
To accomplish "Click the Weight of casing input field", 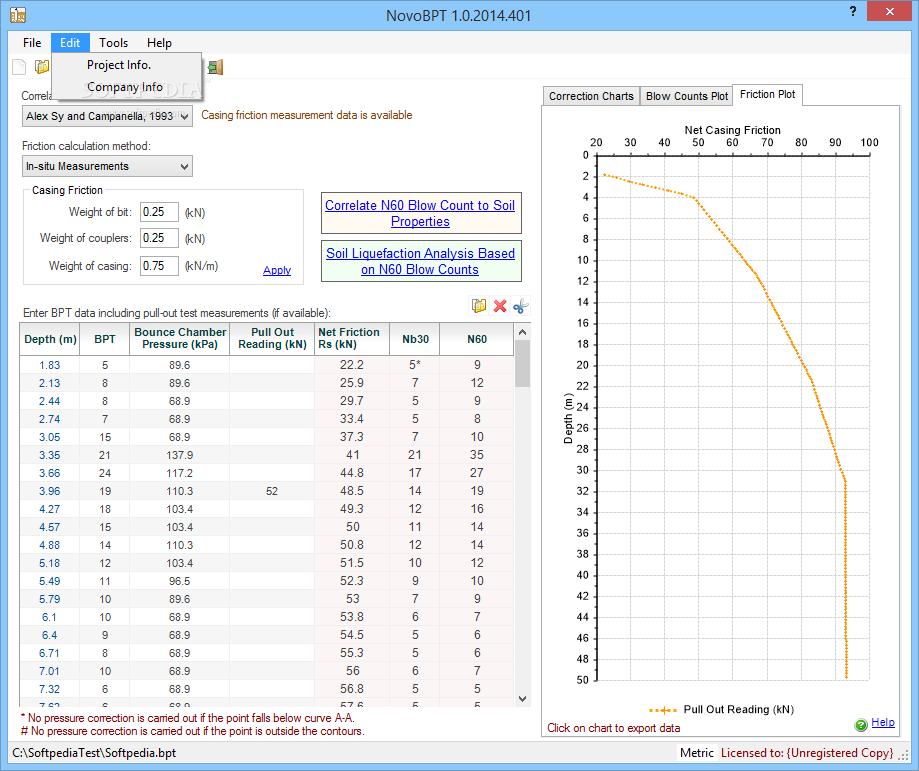I will point(159,266).
